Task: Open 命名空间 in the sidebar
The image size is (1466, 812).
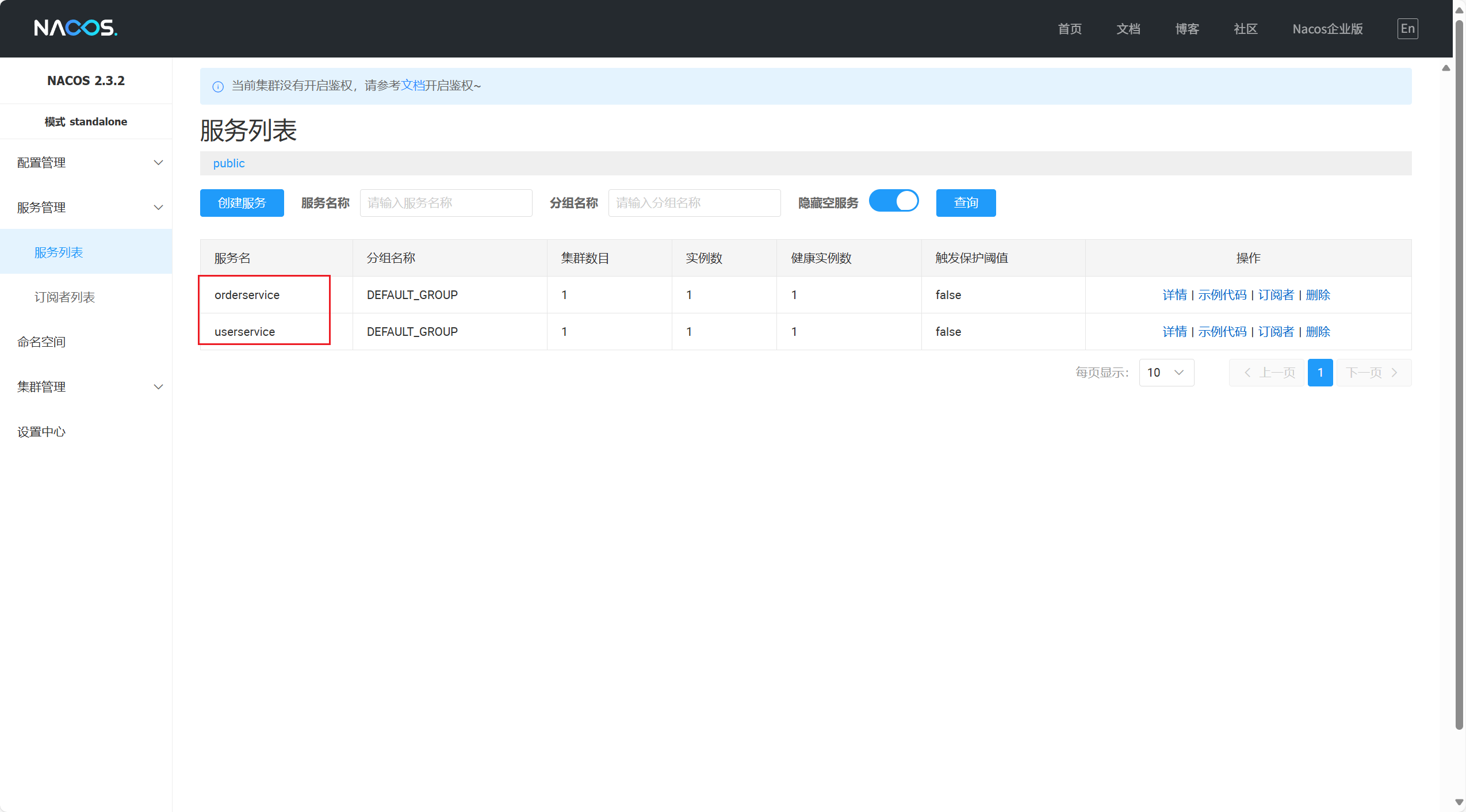Action: coord(41,342)
